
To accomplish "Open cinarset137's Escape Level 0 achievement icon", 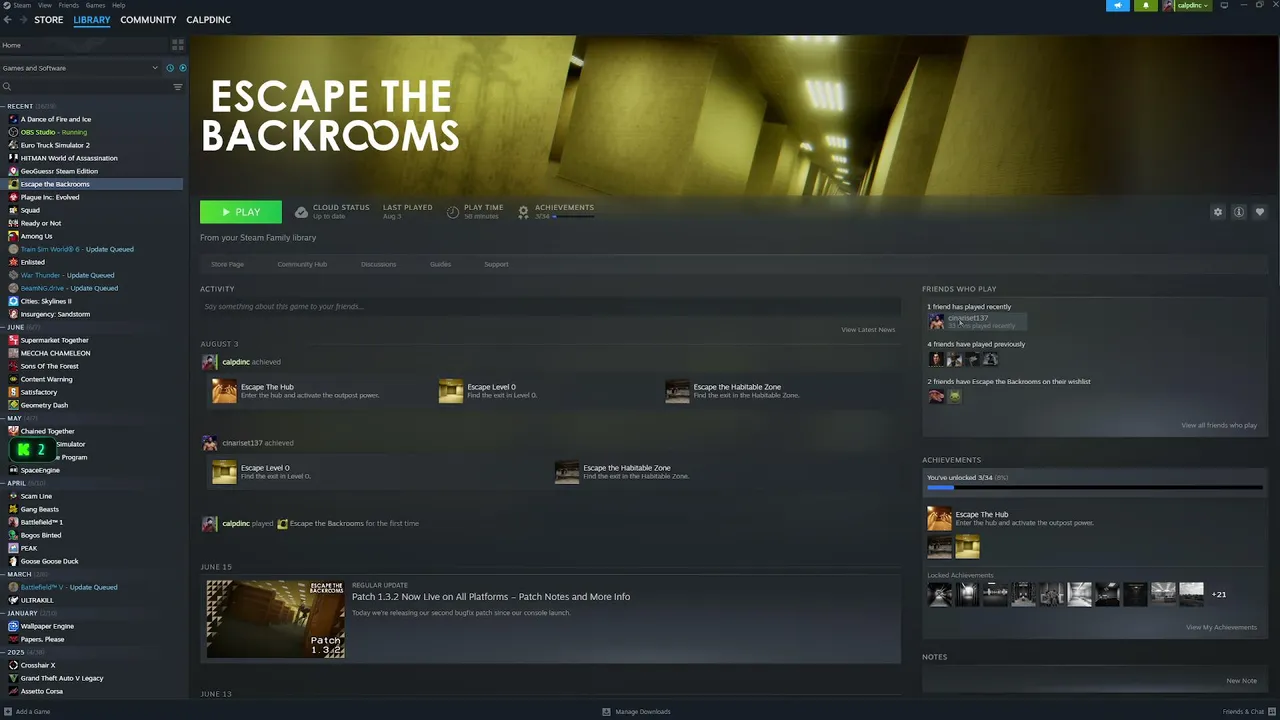I will click(224, 472).
